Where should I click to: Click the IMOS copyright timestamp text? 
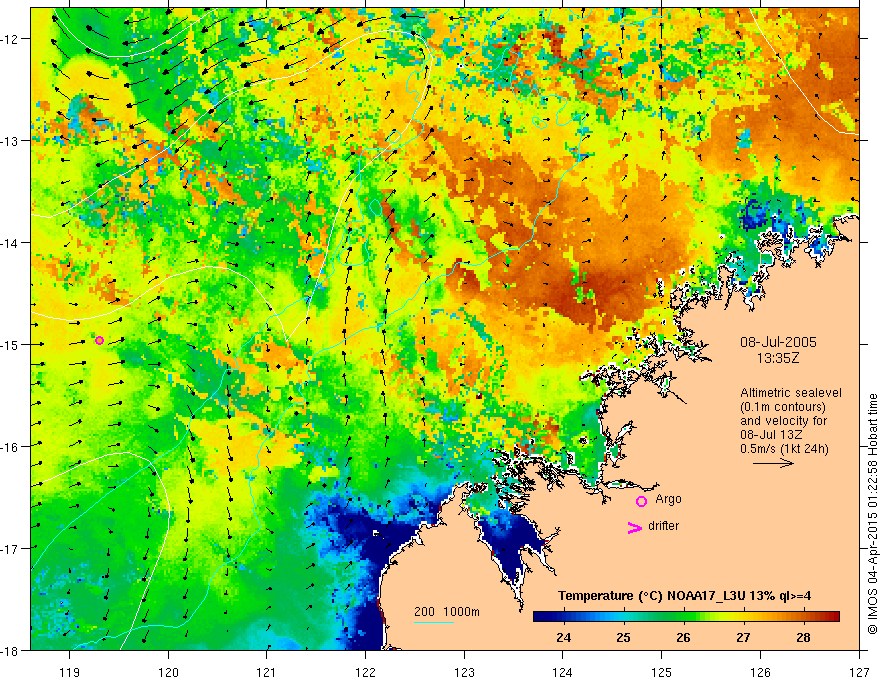pos(872,513)
